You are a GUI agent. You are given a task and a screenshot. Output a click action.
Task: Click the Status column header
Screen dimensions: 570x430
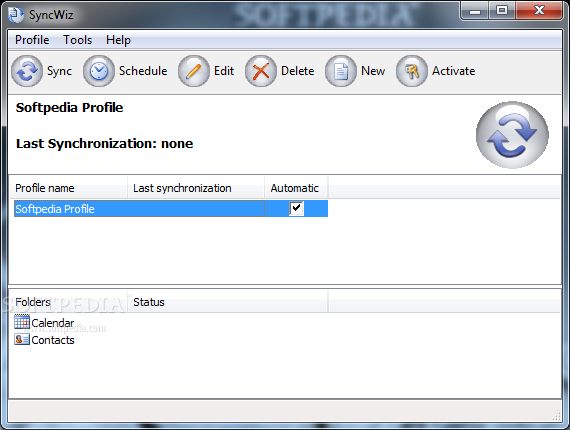point(228,302)
